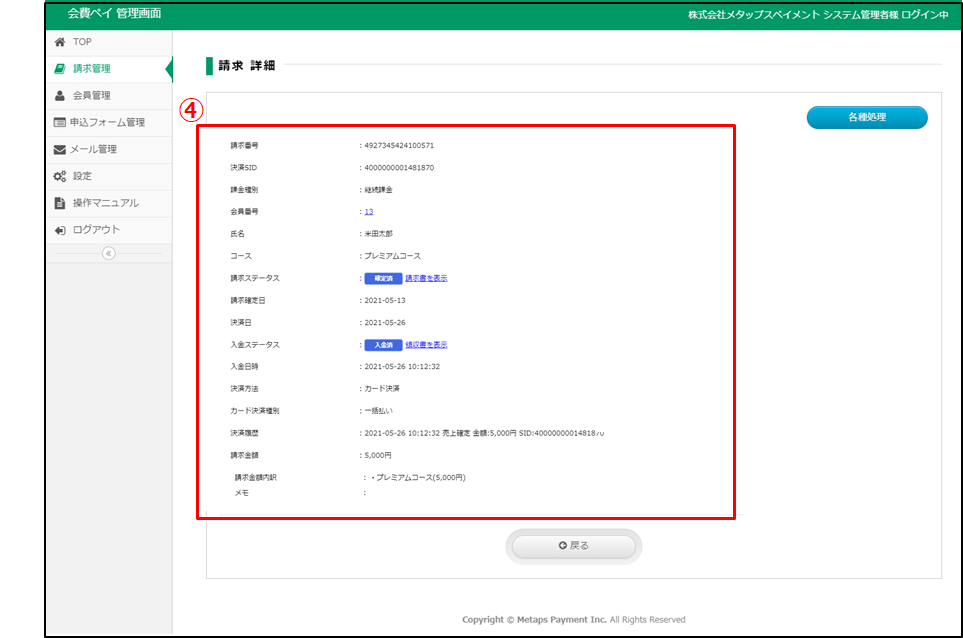
Task: Click the 一括払い card payment type
Action: (378, 411)
